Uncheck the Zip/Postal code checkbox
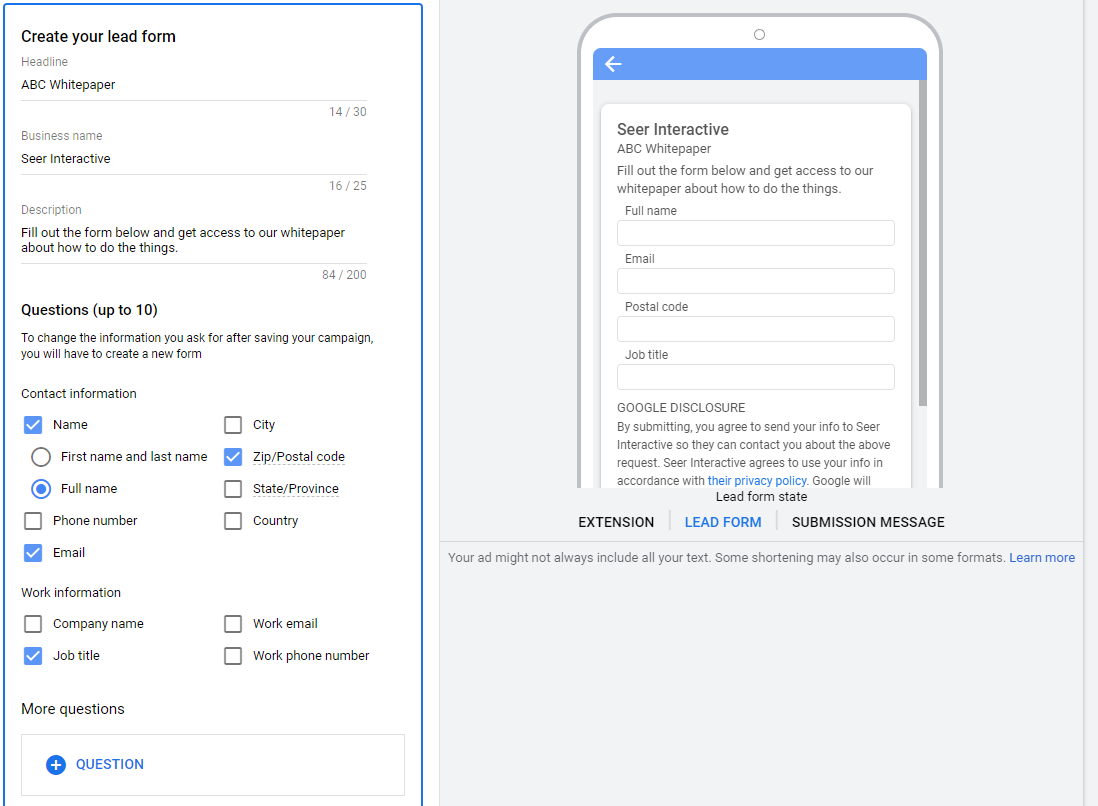This screenshot has height=806, width=1098. 233,457
